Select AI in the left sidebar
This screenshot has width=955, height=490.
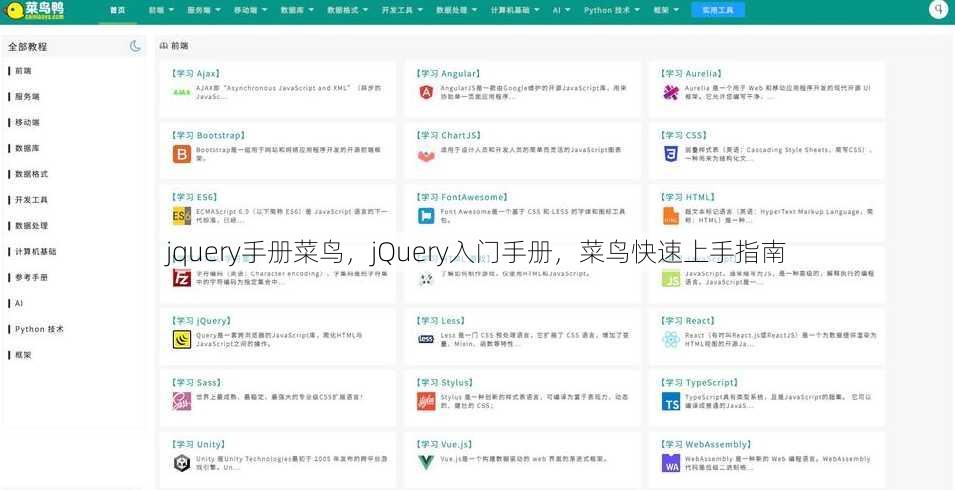pos(19,303)
